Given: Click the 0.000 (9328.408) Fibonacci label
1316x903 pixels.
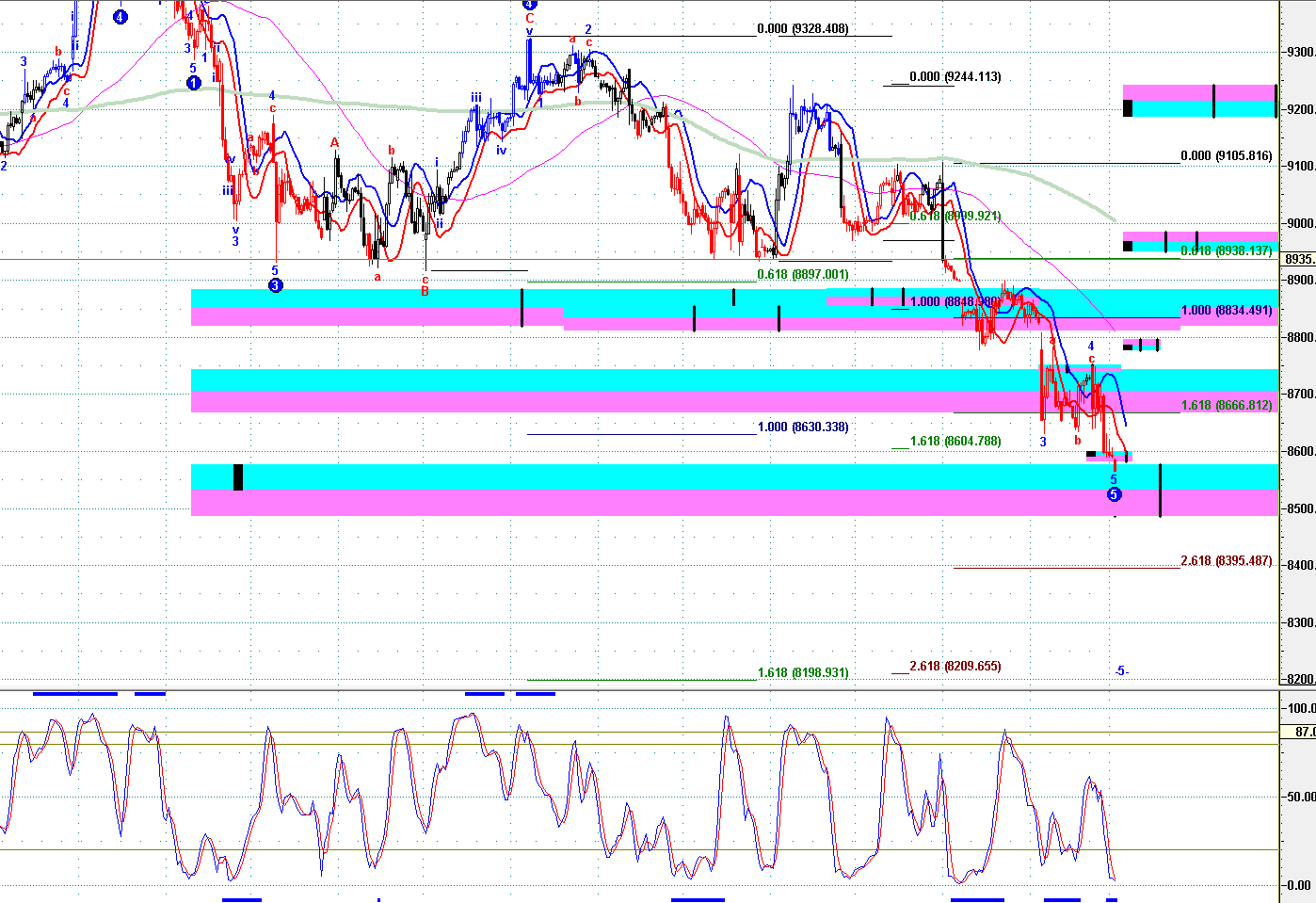Looking at the screenshot, I should 803,29.
